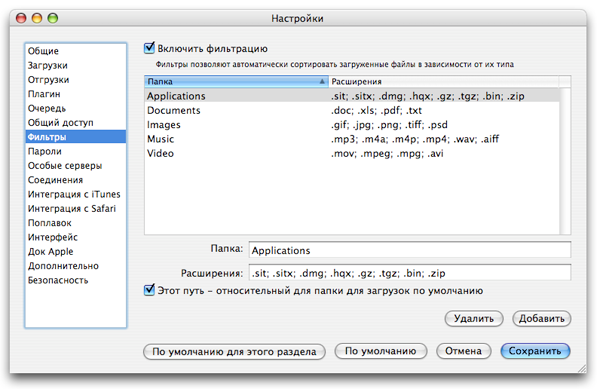This screenshot has width=600, height=389.
Task: Select the Applications filter row
Action: pos(352,96)
